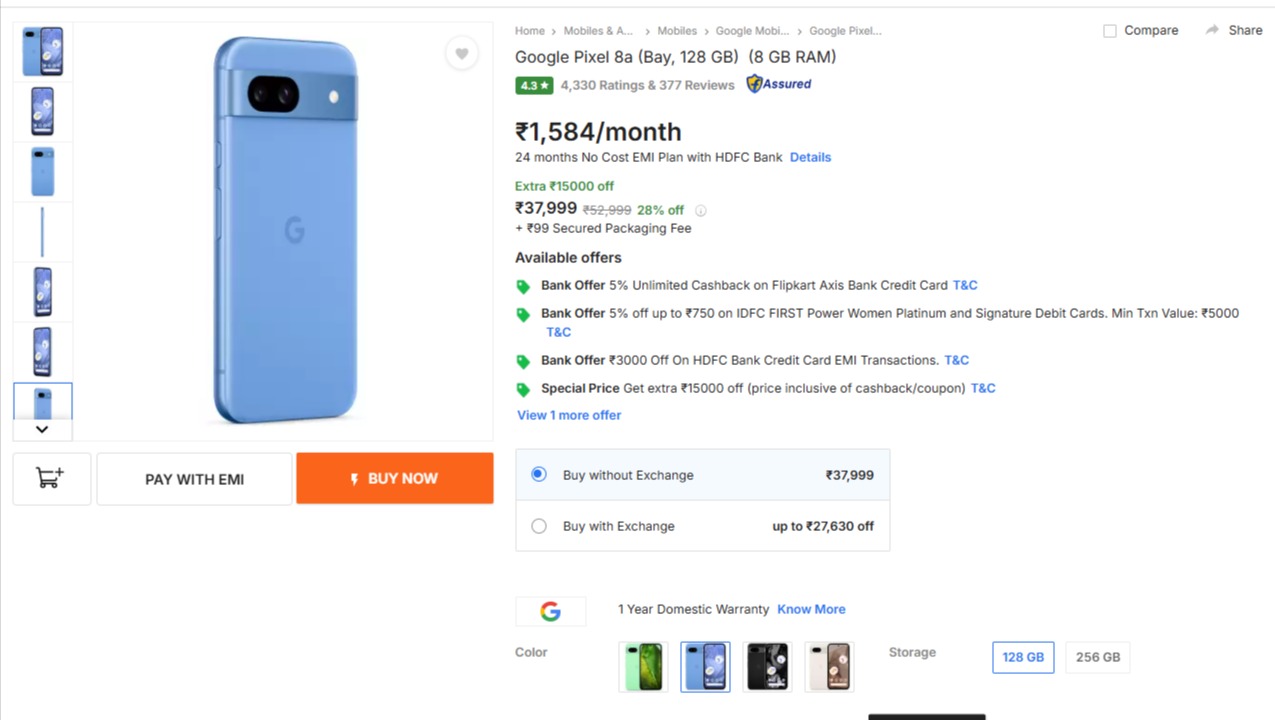Screen dimensions: 1275x720
Task: Select Buy with Exchange option
Action: point(539,526)
